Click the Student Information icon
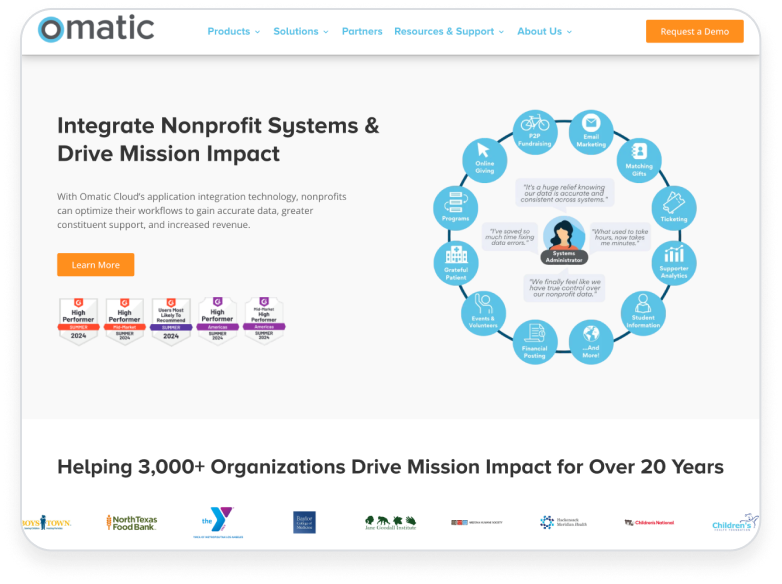The width and height of the screenshot is (782, 584). [643, 313]
